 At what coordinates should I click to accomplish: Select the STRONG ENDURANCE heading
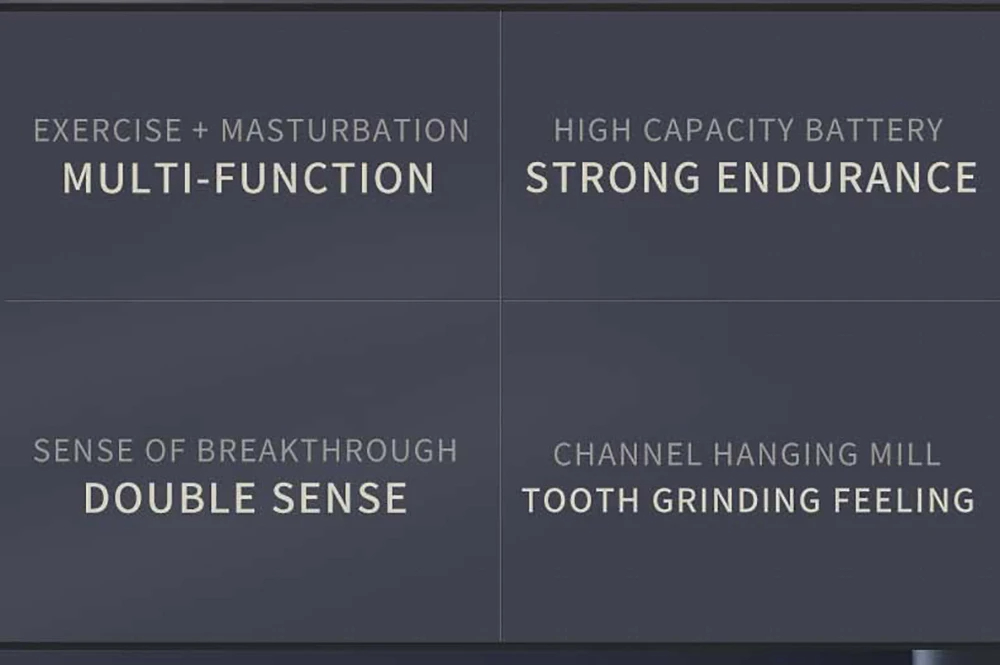click(x=751, y=177)
